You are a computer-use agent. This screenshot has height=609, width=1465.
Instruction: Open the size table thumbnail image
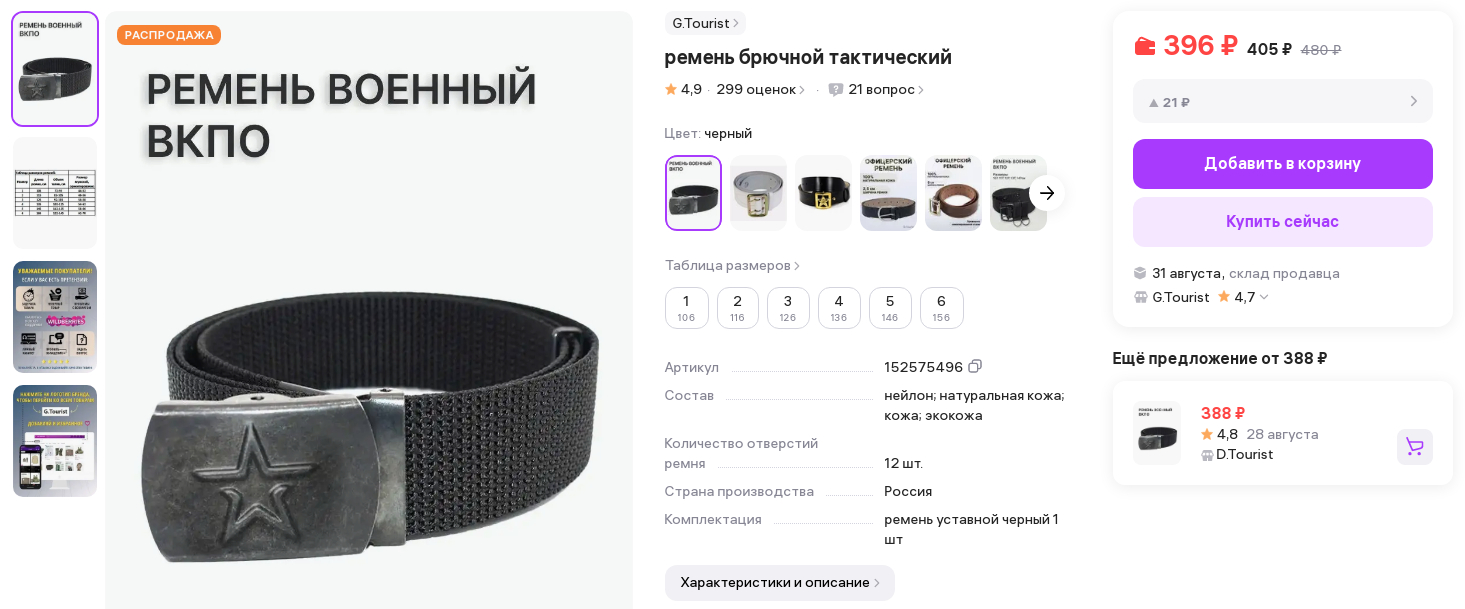(x=55, y=193)
